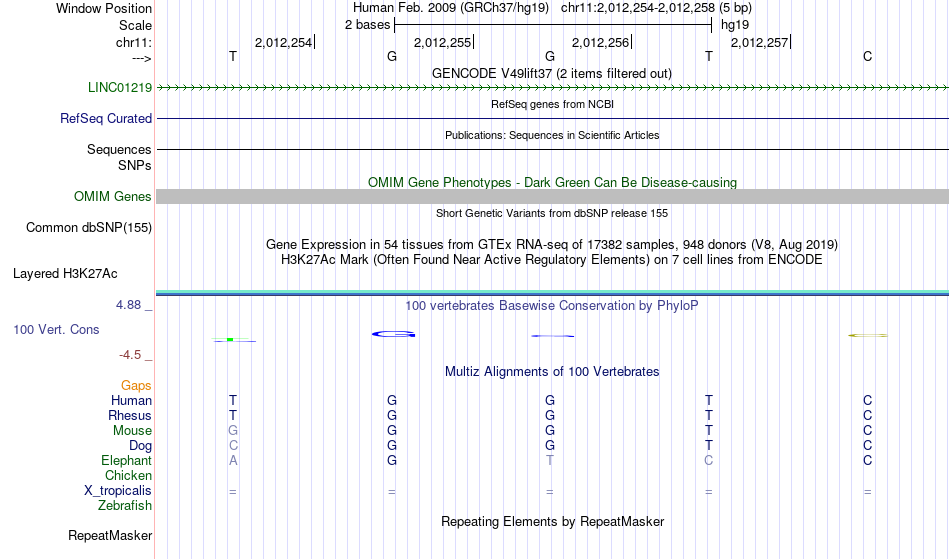Open the RefSeq Curated track label
This screenshot has height=559, width=950.
pos(106,118)
